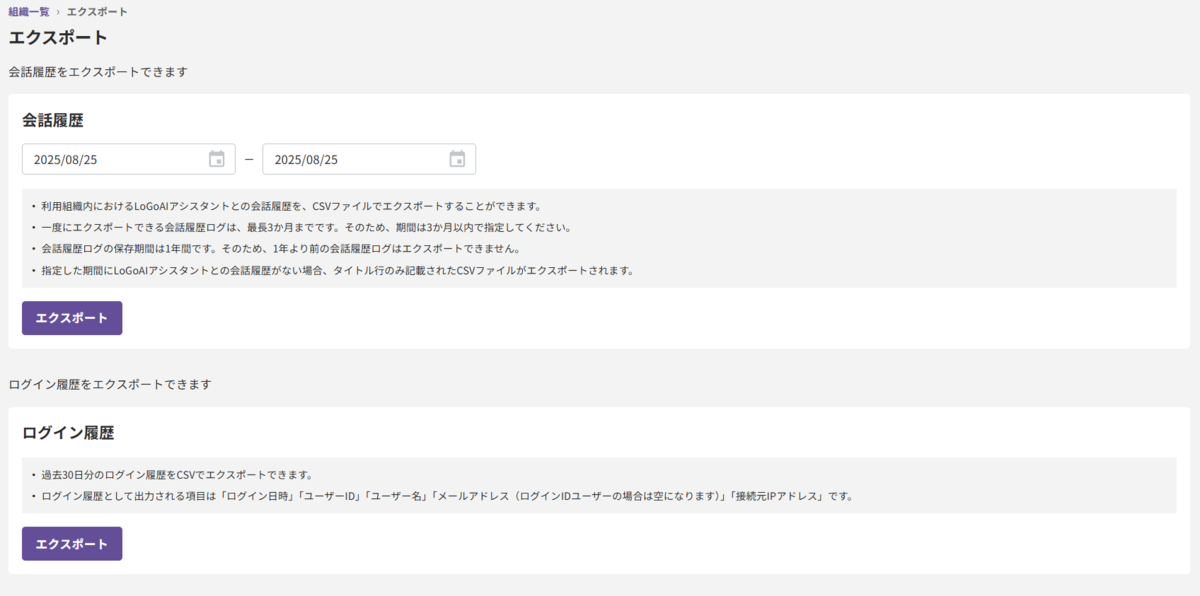The height and width of the screenshot is (596, 1200).
Task: Click the エクスポート page title heading
Action: (x=58, y=38)
